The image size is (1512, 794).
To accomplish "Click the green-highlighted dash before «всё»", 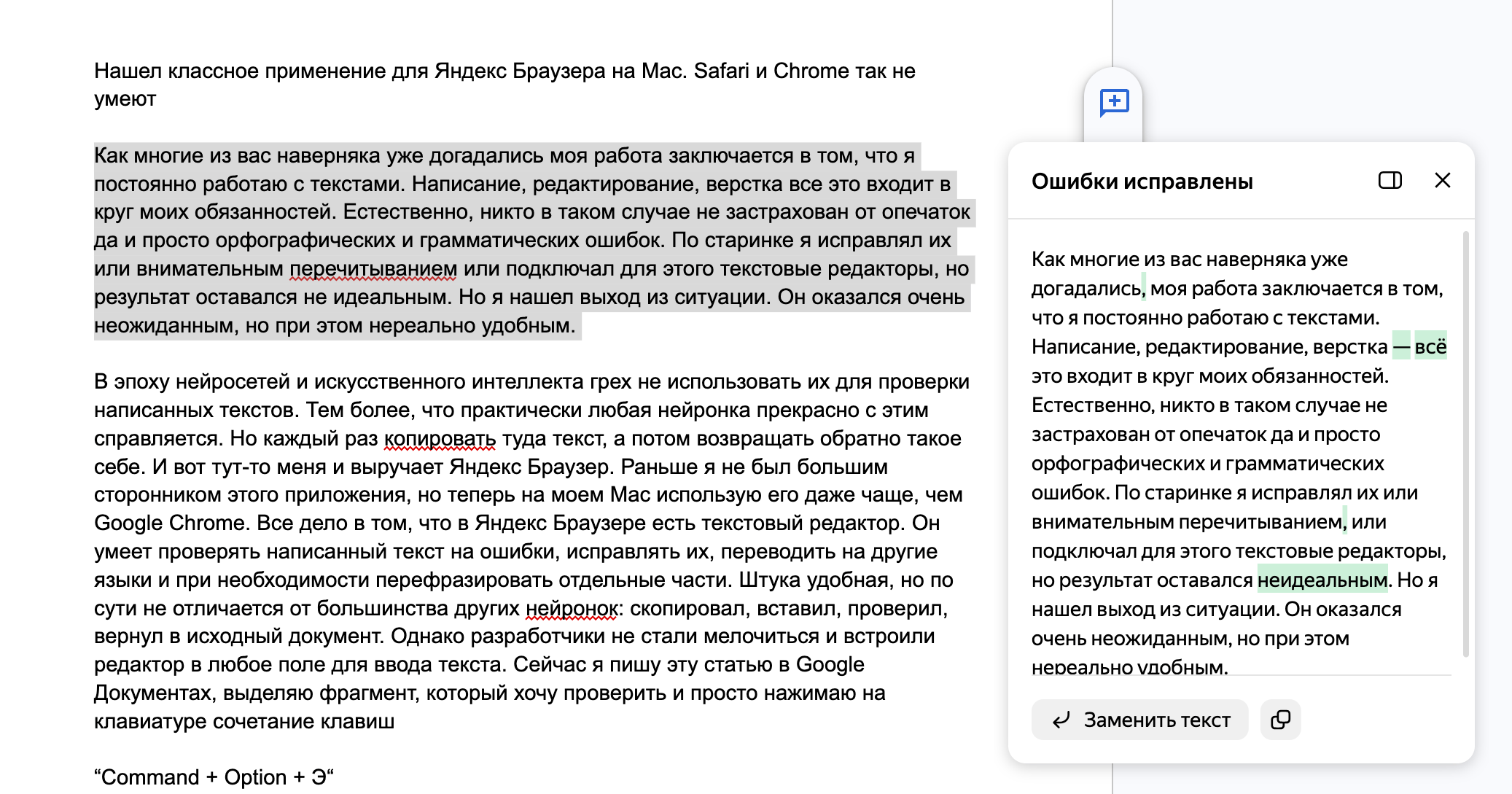I will coord(1400,348).
